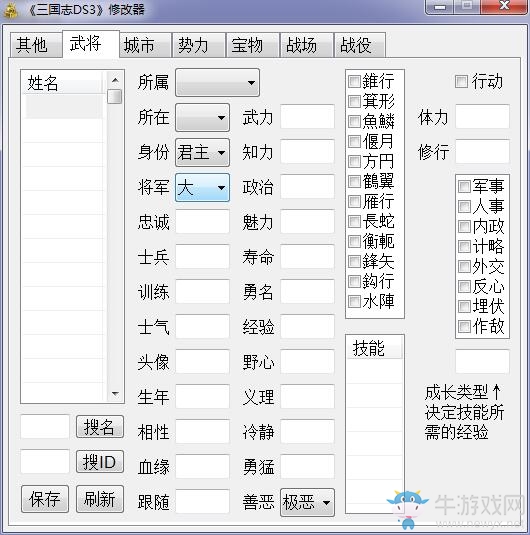The height and width of the screenshot is (535, 530).
Task: Click the 技能 list column header
Action: click(x=375, y=348)
